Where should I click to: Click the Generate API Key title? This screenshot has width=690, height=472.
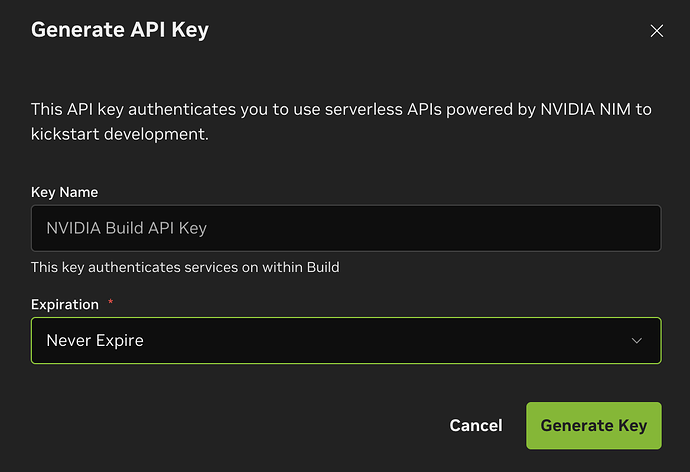pos(120,30)
